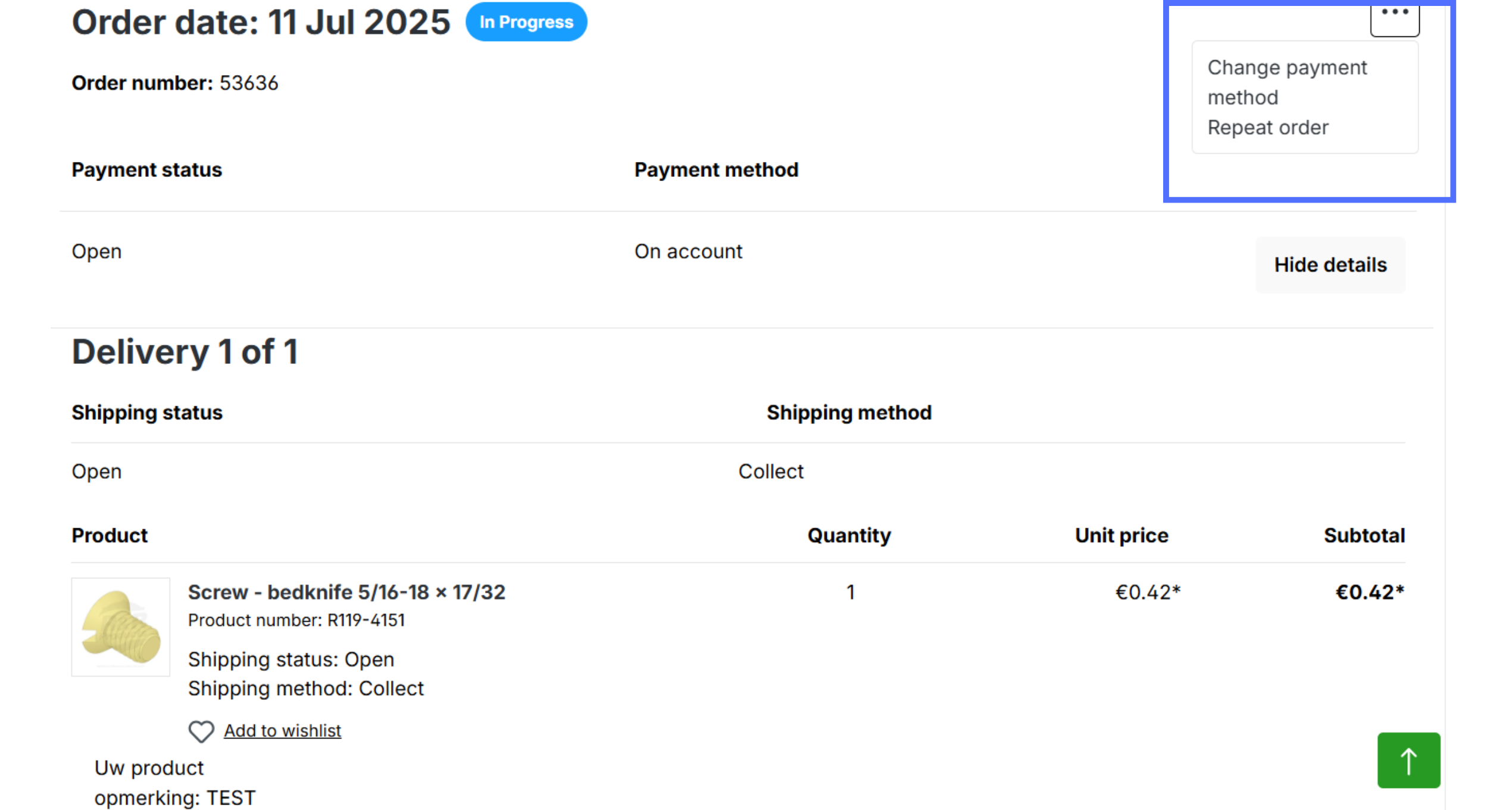Click the green back-to-top arrow button
Image resolution: width=1512 pixels, height=810 pixels.
click(x=1408, y=761)
